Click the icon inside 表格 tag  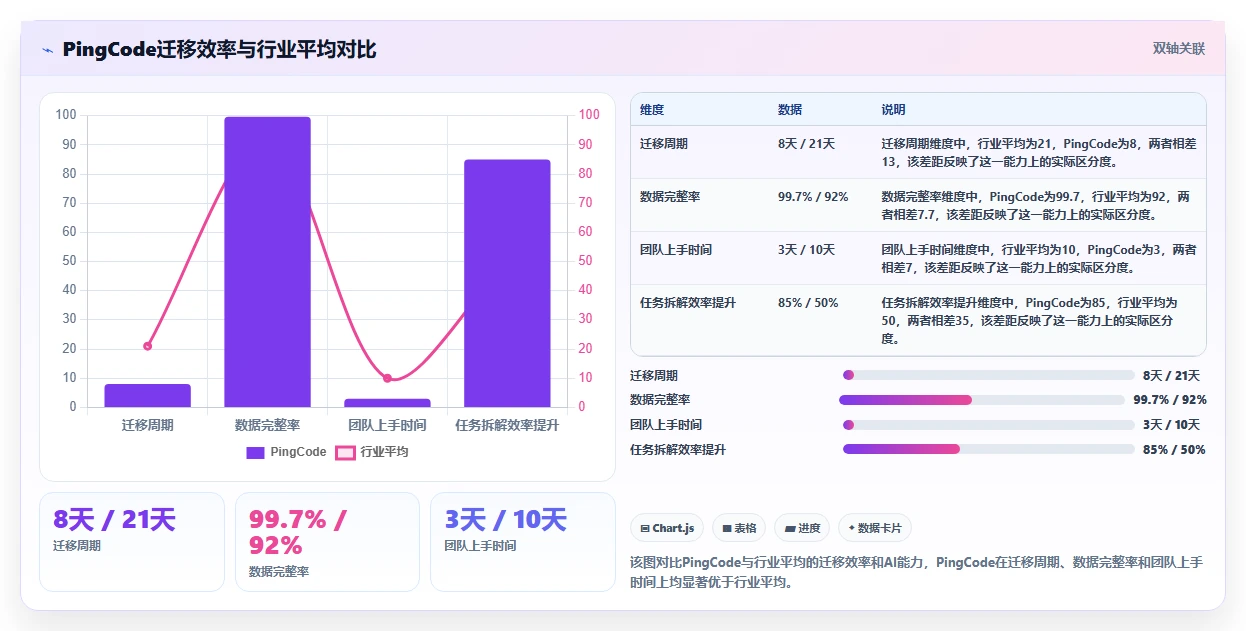[727, 528]
